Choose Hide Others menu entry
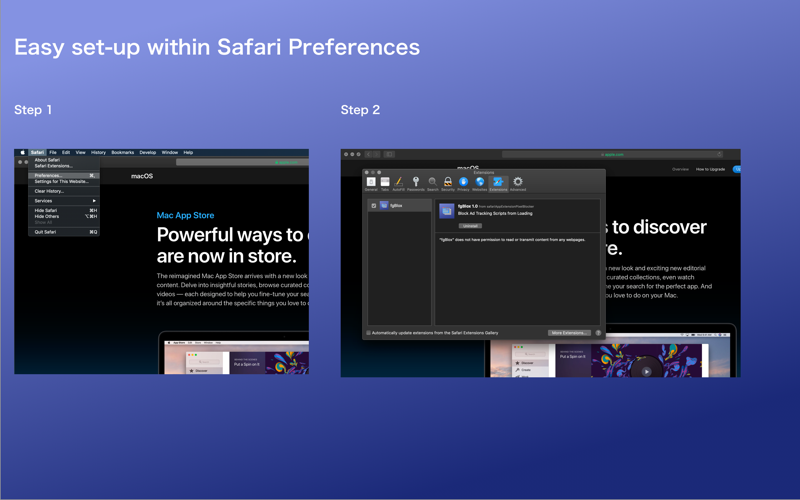Viewport: 800px width, 500px height. click(x=64, y=216)
